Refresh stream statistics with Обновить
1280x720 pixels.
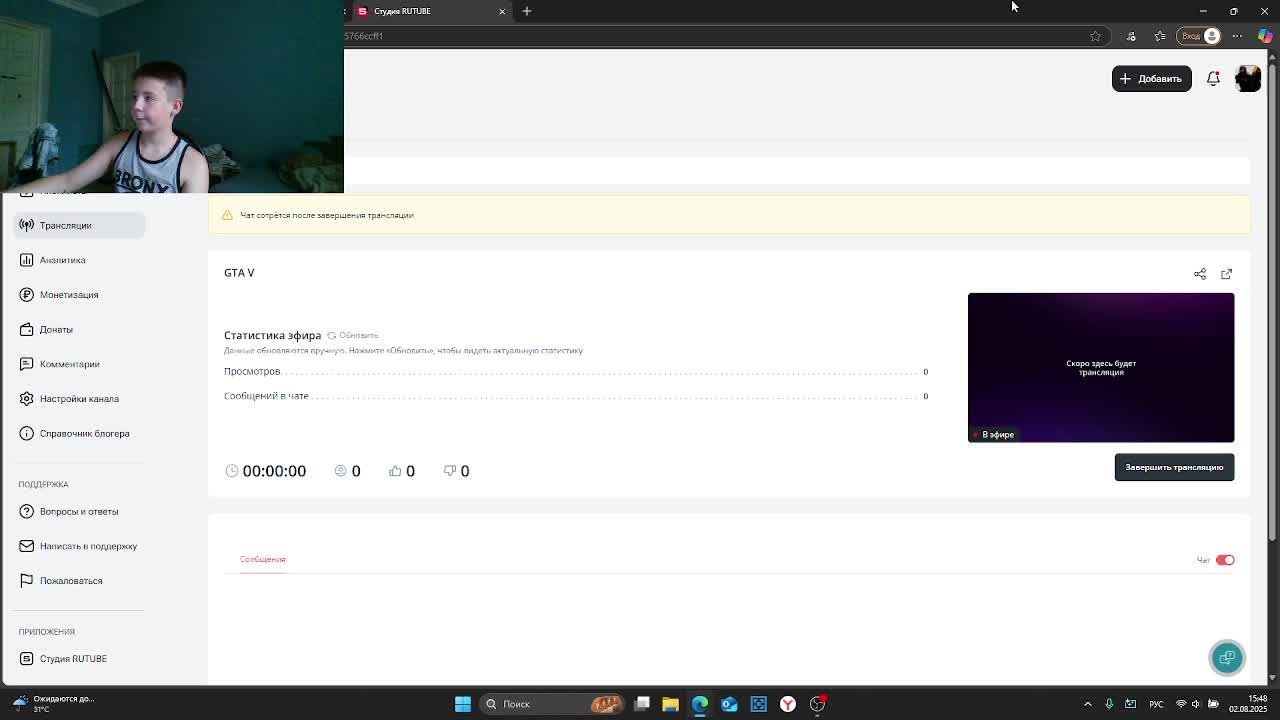coord(353,335)
